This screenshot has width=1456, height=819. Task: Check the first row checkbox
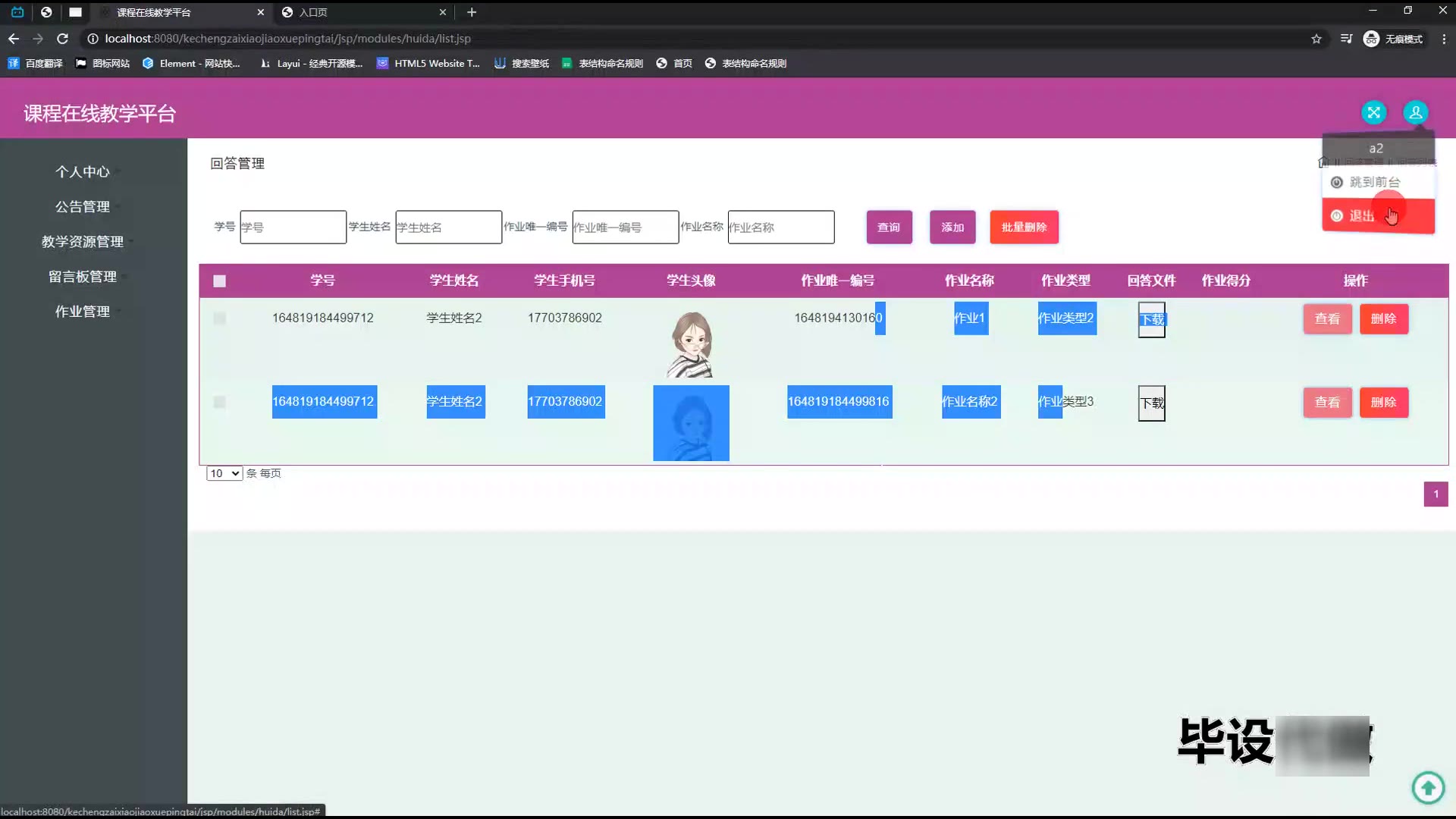point(220,318)
